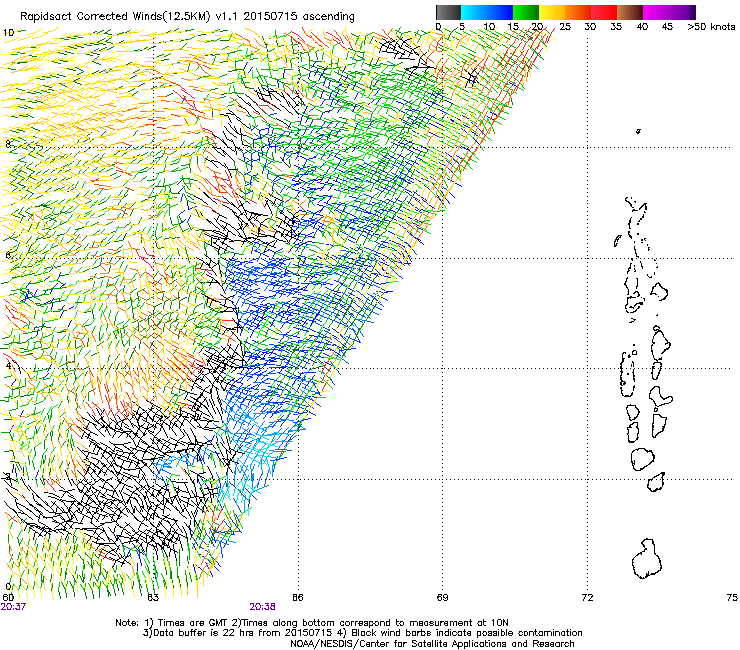The image size is (740, 650).
Task: Click the legend scale value '25'
Action: pyautogui.click(x=565, y=27)
